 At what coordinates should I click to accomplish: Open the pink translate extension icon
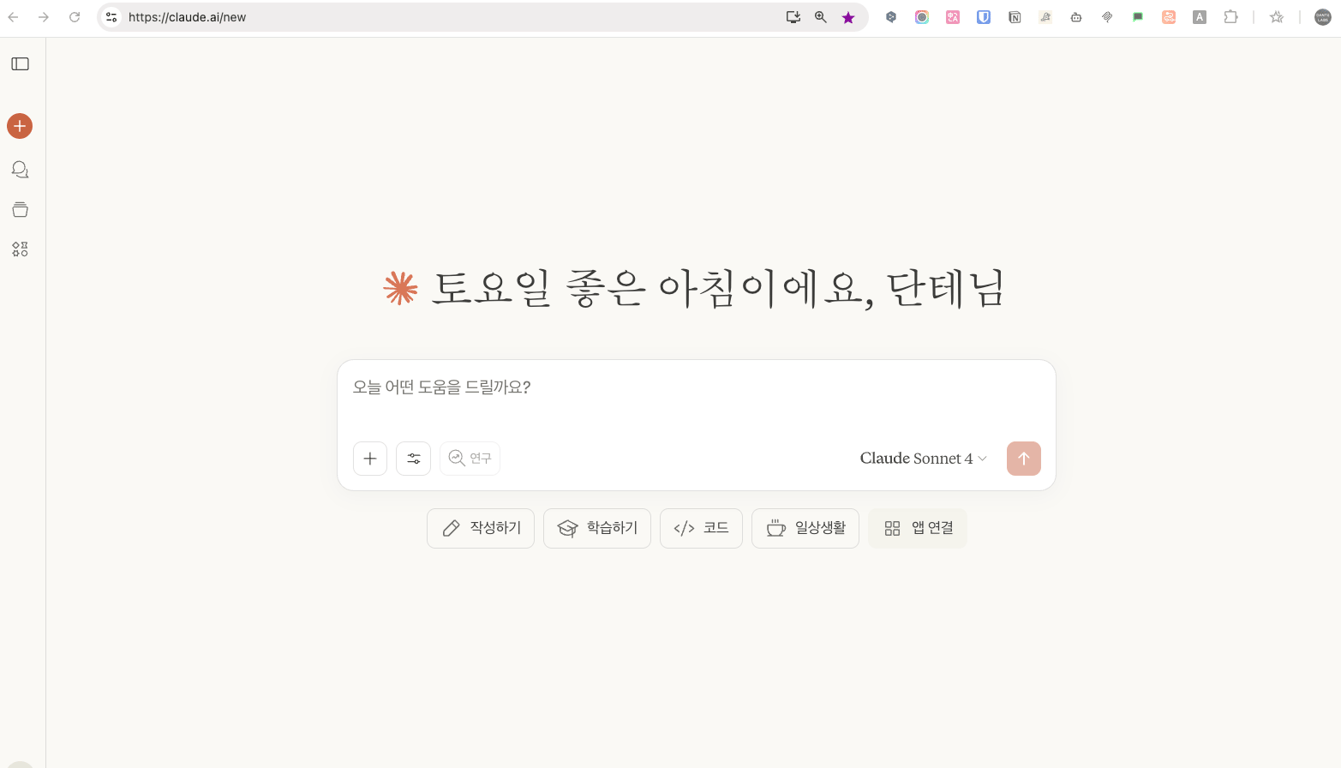[953, 17]
